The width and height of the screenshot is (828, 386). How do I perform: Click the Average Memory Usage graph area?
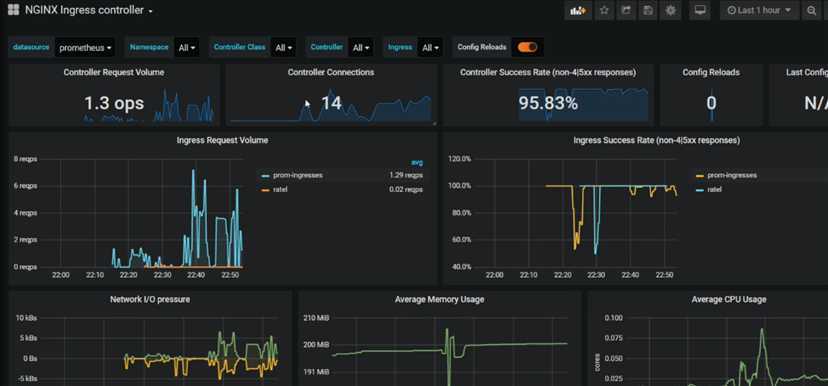tap(449, 351)
